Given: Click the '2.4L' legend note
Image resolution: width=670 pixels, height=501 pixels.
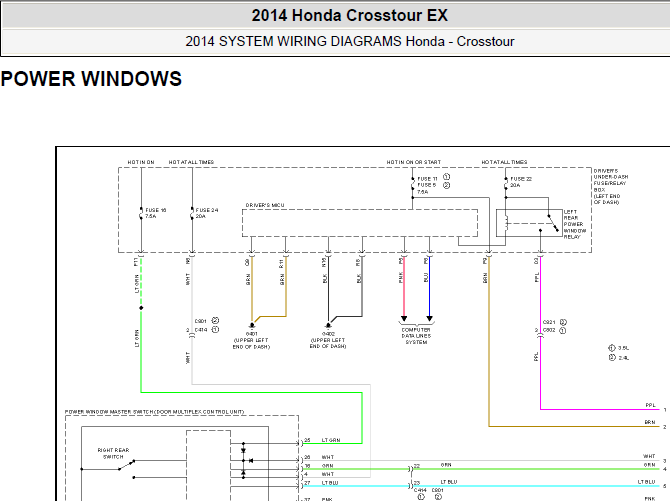Looking at the screenshot, I should (x=619, y=357).
